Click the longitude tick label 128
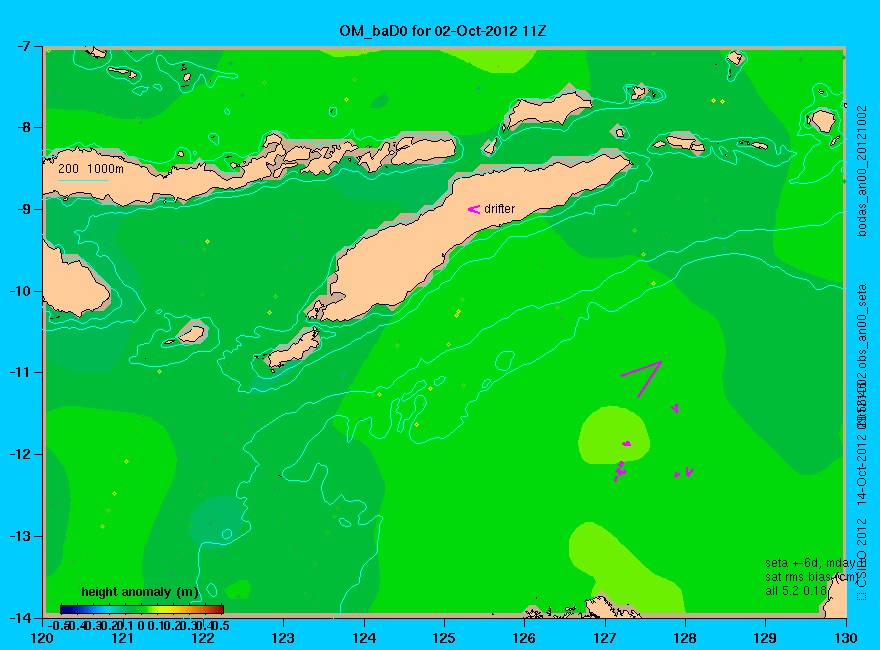This screenshot has width=880, height=650. (685, 638)
